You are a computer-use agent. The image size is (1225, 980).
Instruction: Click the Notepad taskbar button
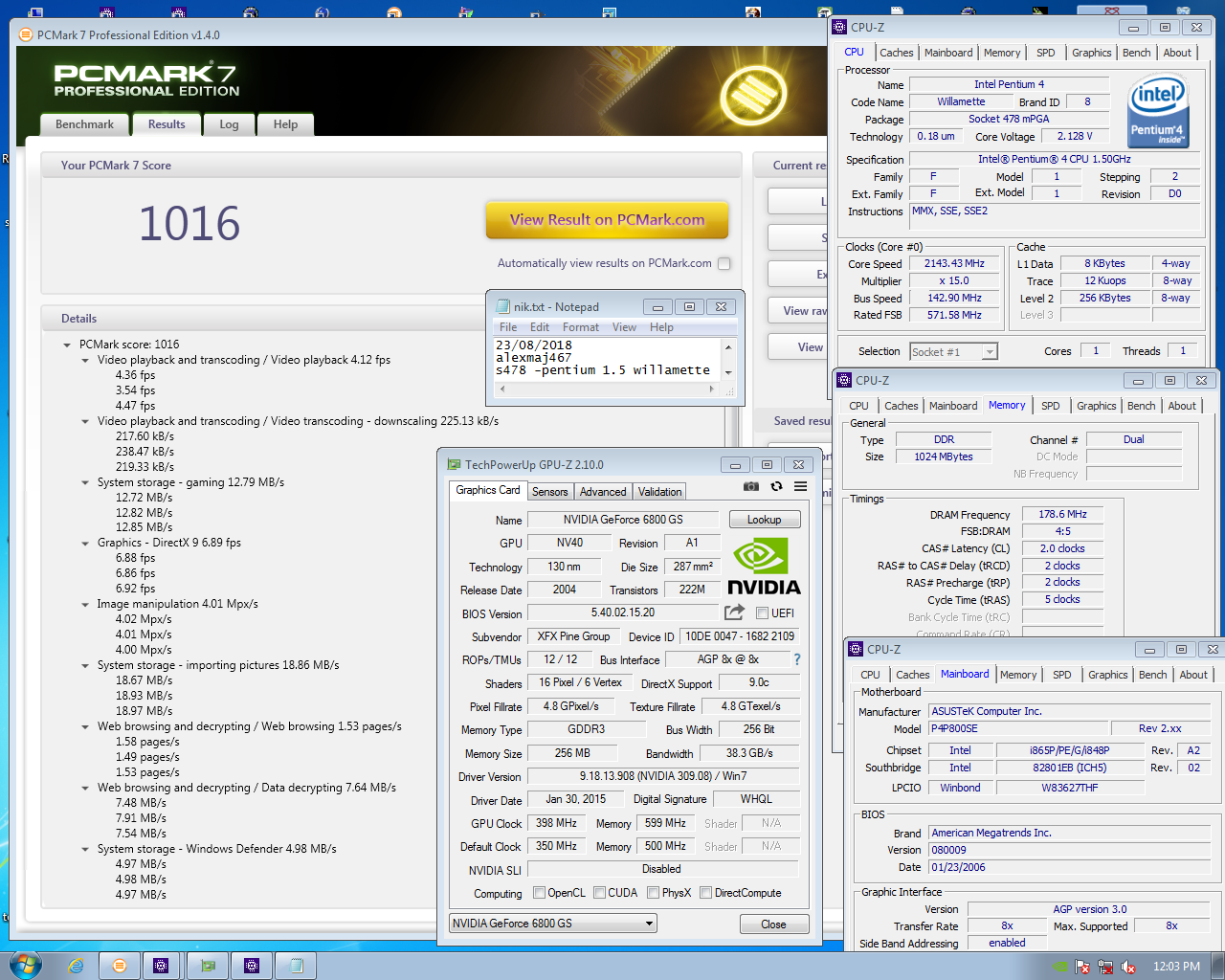296,966
